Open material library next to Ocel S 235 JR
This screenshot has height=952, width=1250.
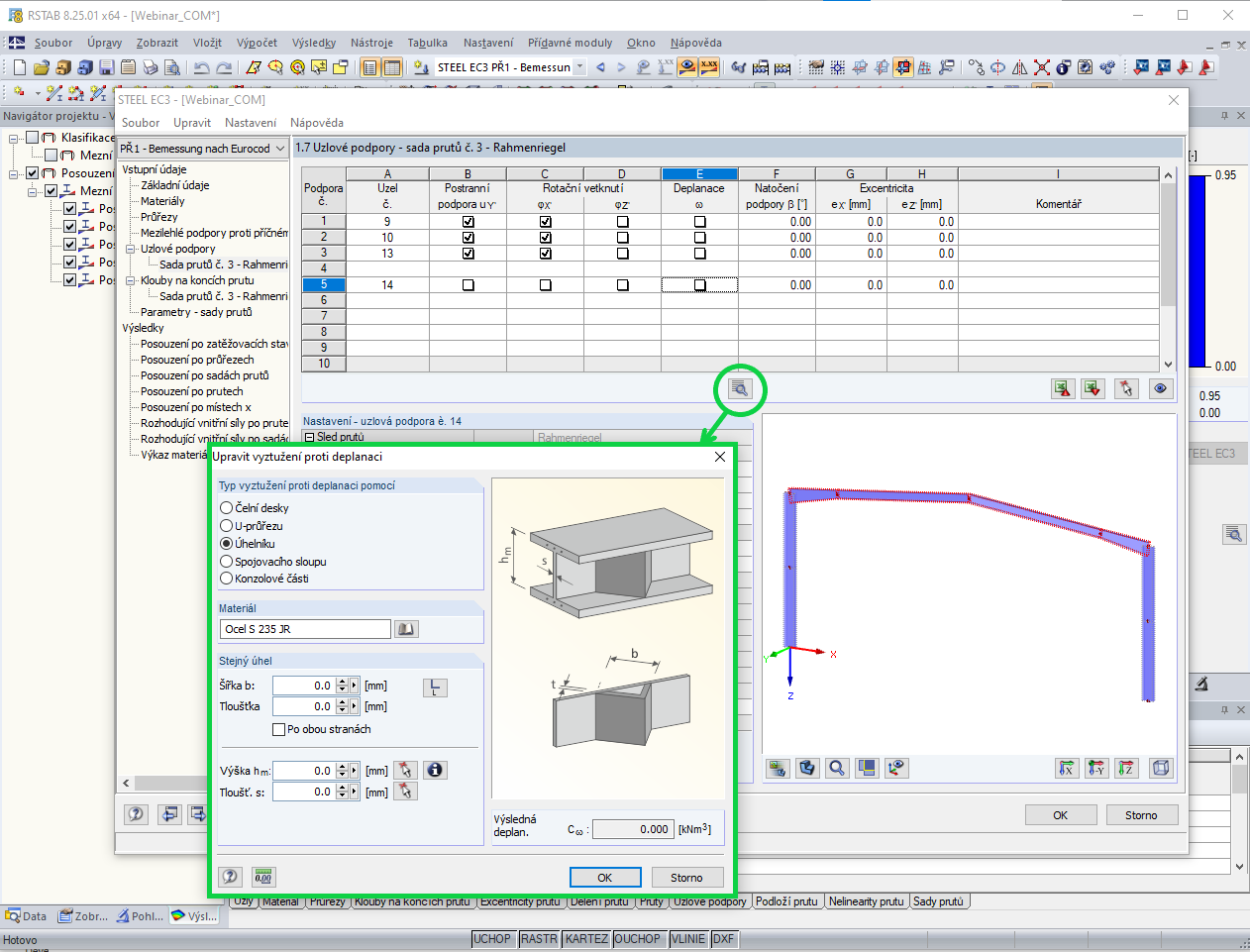point(406,629)
